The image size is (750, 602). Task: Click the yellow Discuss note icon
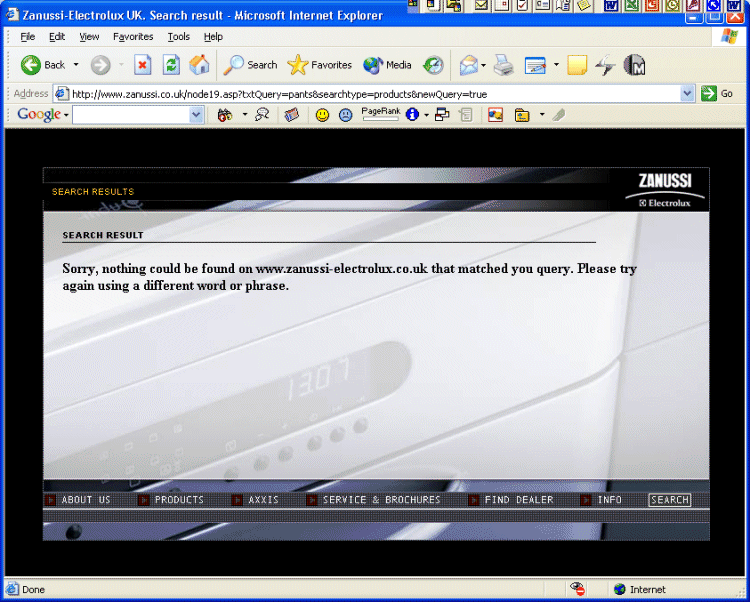pos(577,65)
